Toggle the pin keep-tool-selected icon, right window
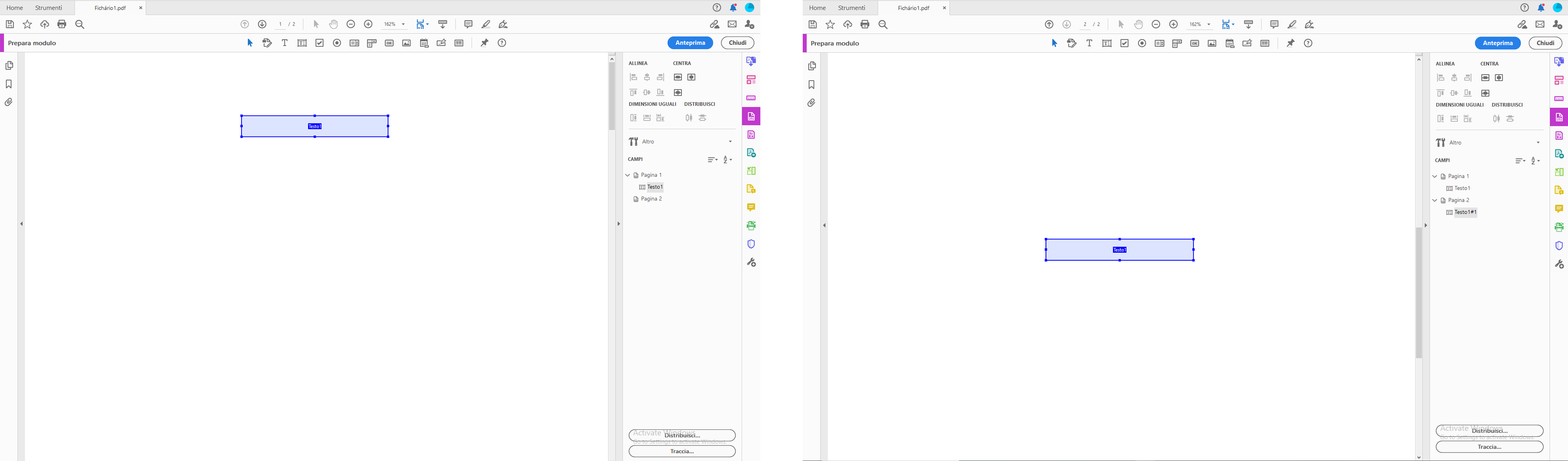This screenshot has height=461, width=1568. pyautogui.click(x=1290, y=43)
